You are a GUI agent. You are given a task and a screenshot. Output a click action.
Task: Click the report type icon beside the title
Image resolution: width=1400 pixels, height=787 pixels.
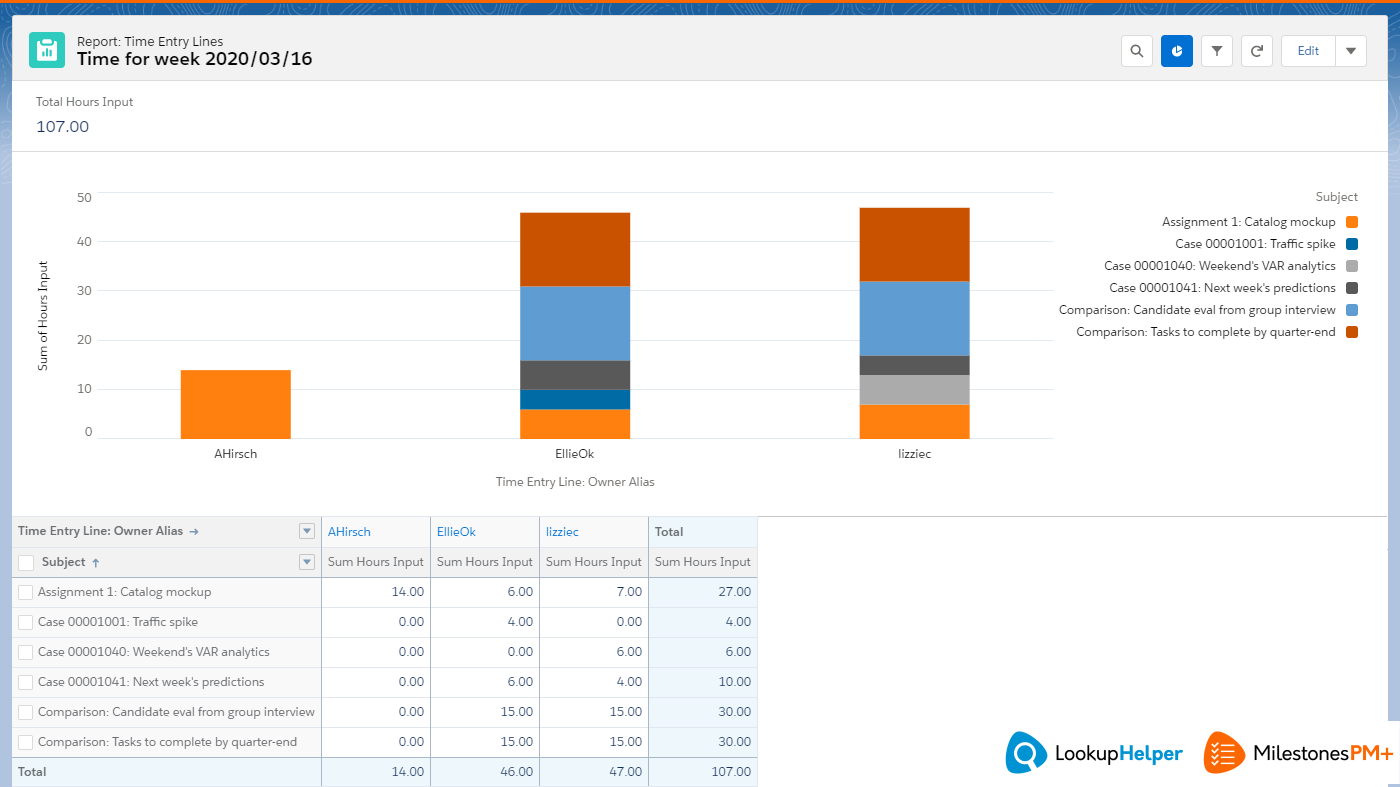click(x=46, y=50)
